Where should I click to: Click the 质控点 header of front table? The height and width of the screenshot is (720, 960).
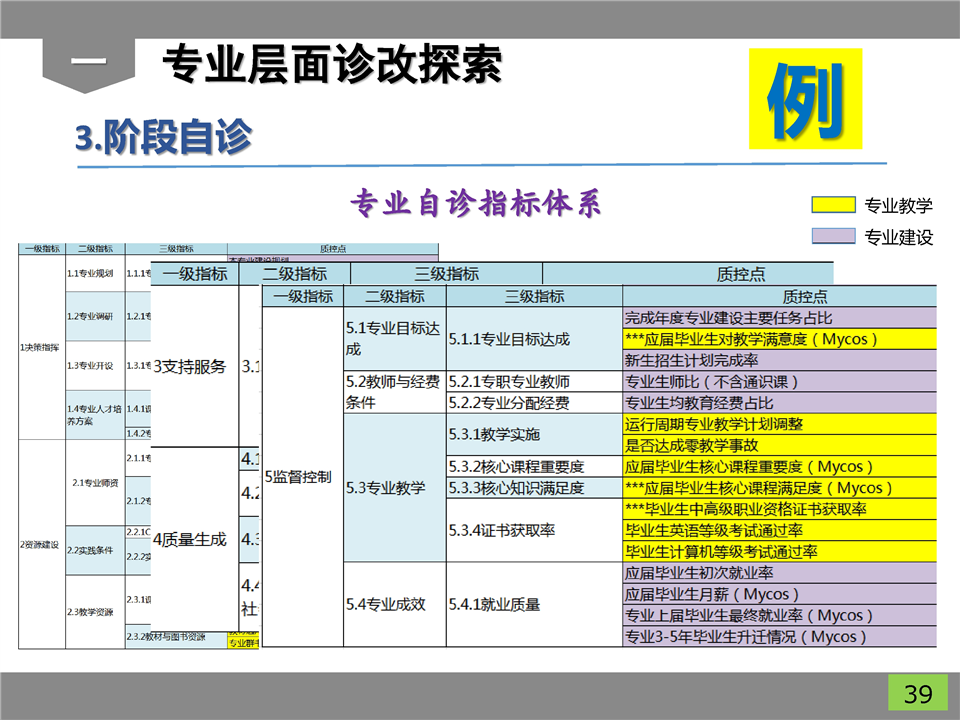[x=779, y=296]
